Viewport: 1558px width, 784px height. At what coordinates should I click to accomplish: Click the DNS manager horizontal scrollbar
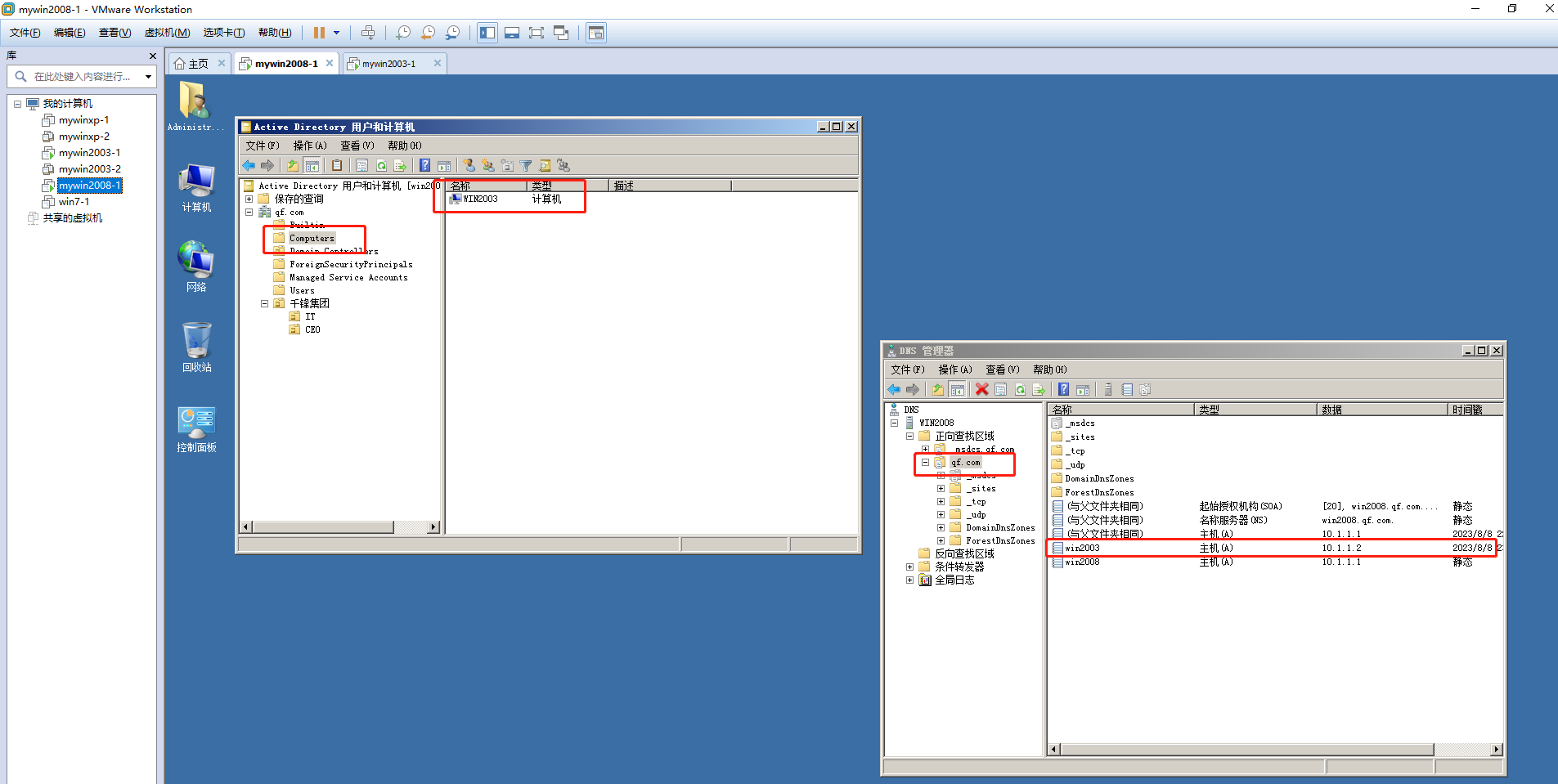(1247, 750)
